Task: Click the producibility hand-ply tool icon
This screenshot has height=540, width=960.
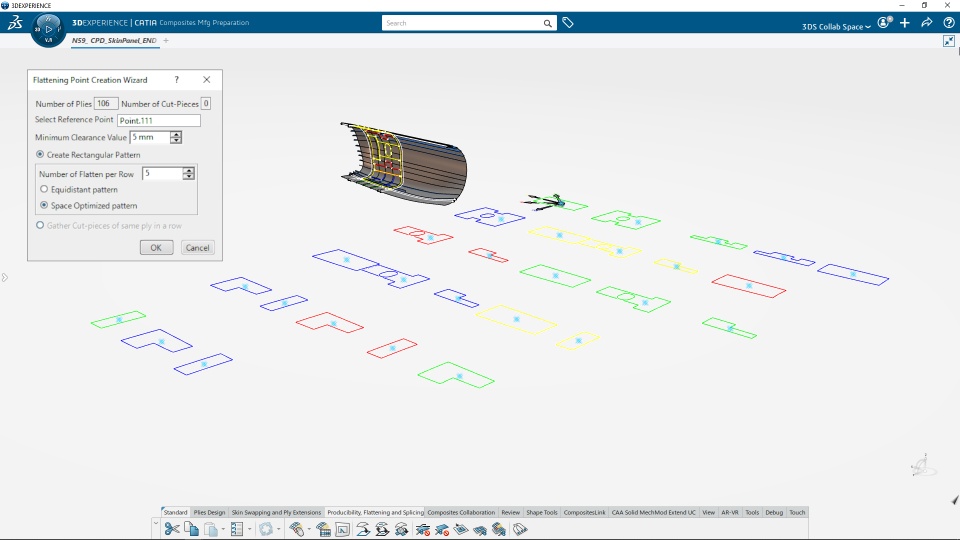Action: click(x=296, y=529)
